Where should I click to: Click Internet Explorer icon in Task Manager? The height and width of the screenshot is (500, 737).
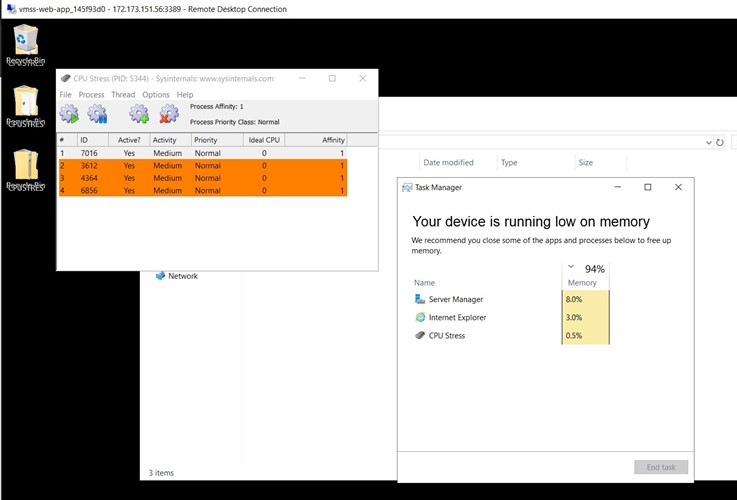pyautogui.click(x=420, y=317)
